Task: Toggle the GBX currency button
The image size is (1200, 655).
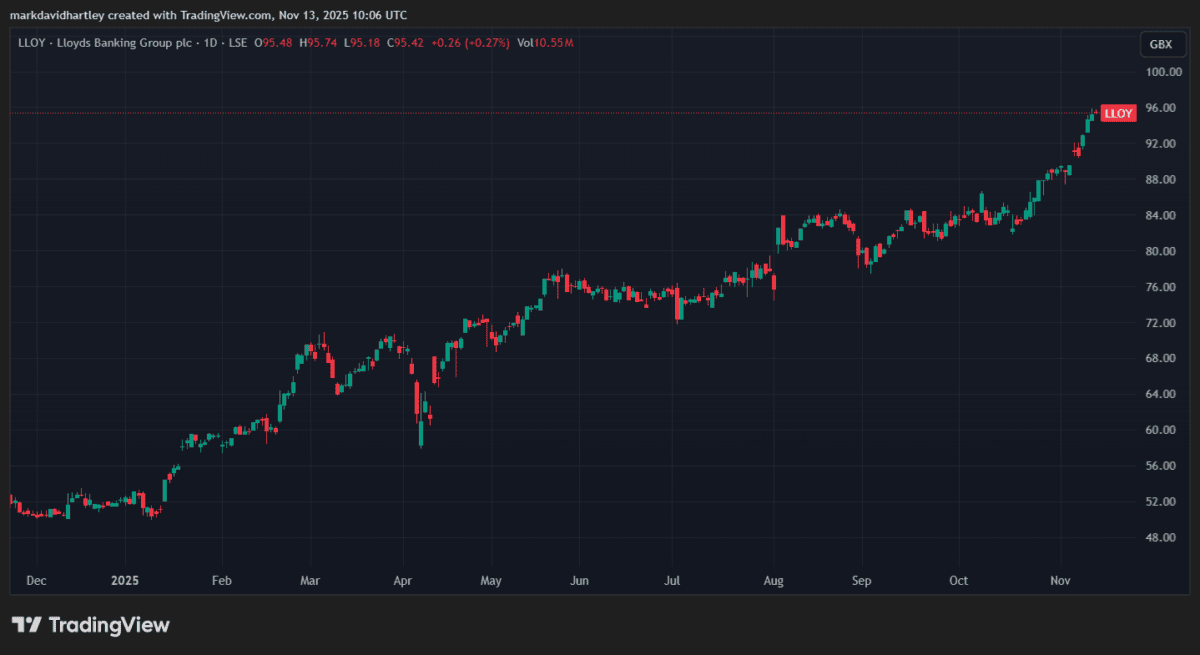Action: [1163, 44]
